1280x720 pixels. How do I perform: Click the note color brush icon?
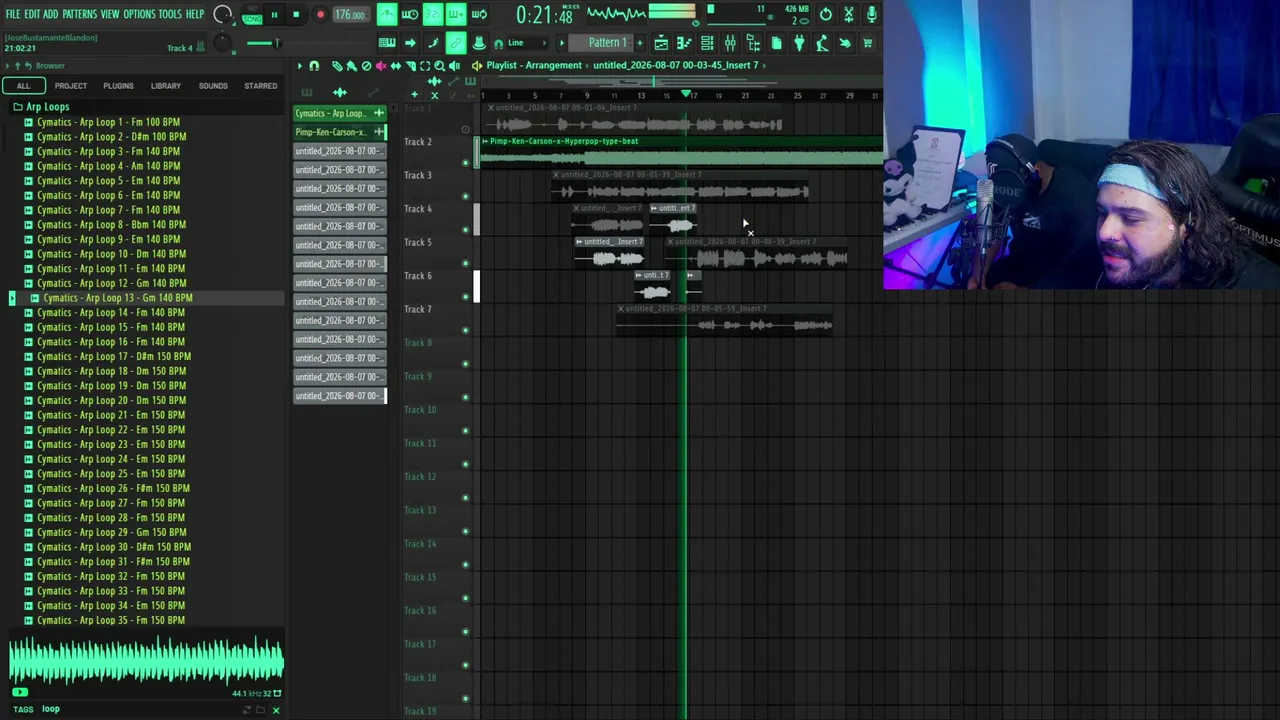tap(433, 43)
